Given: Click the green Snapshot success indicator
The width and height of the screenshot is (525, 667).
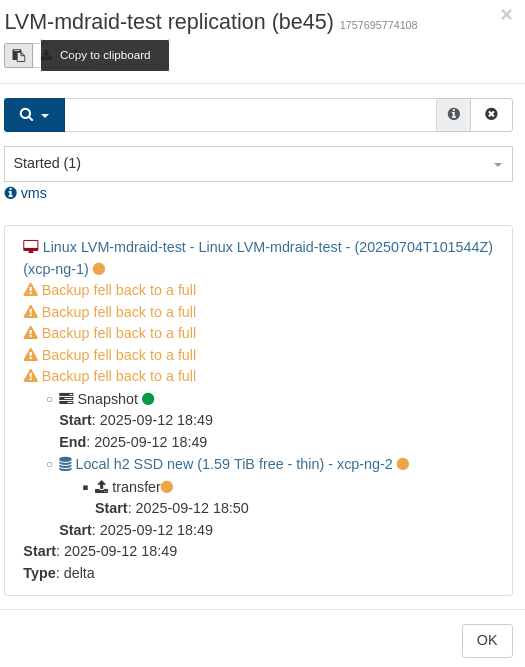Looking at the screenshot, I should coord(148,399).
